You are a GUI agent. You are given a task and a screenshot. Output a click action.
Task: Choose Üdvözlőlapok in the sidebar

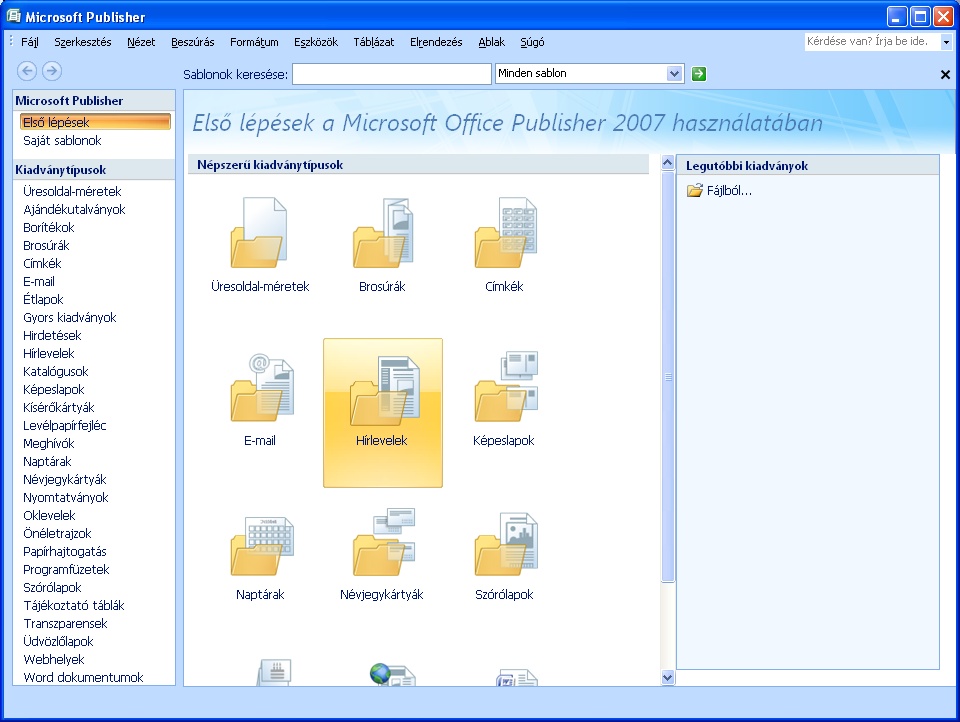(58, 642)
